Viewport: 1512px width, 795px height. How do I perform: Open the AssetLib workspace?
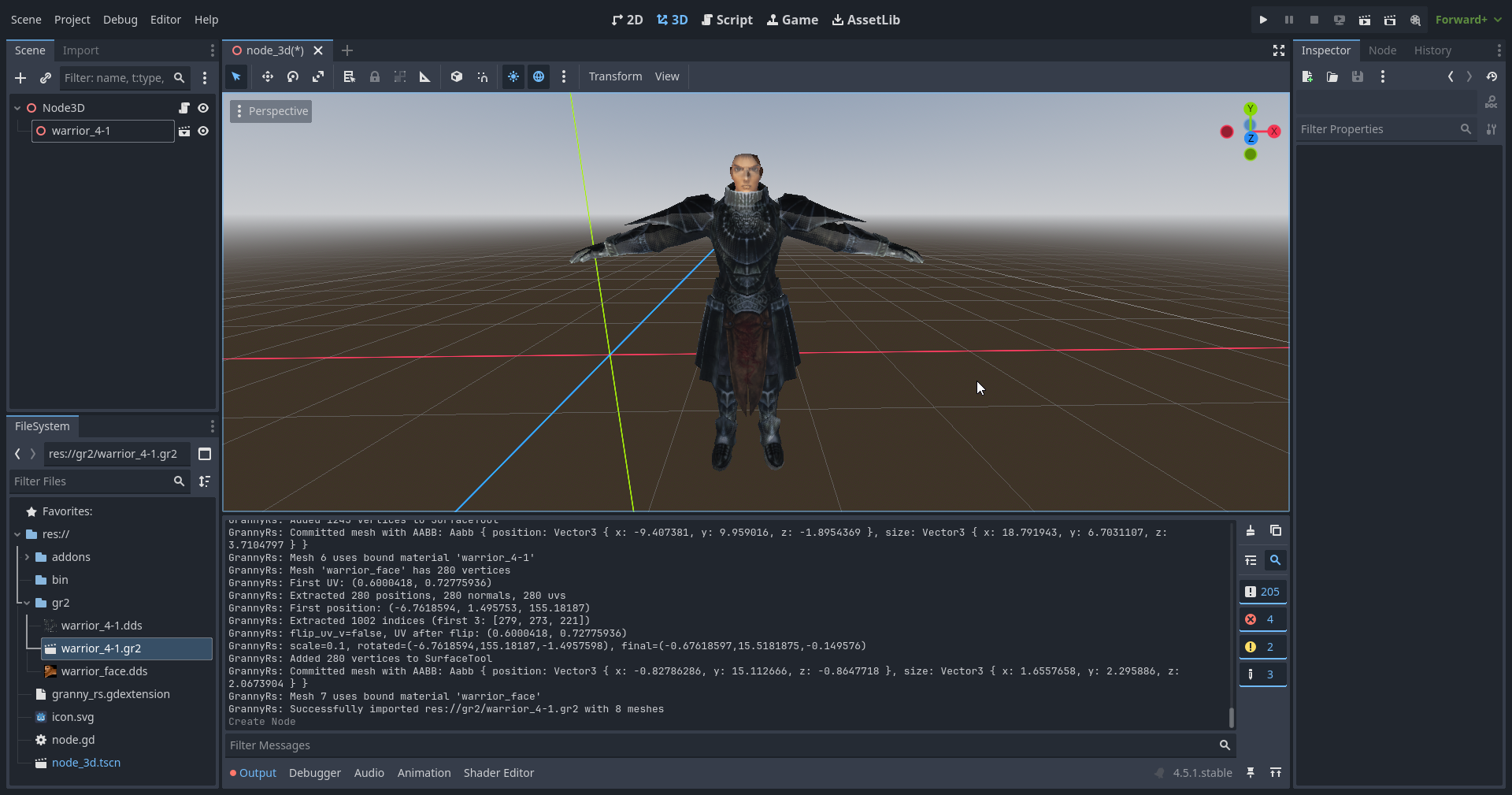[x=866, y=20]
